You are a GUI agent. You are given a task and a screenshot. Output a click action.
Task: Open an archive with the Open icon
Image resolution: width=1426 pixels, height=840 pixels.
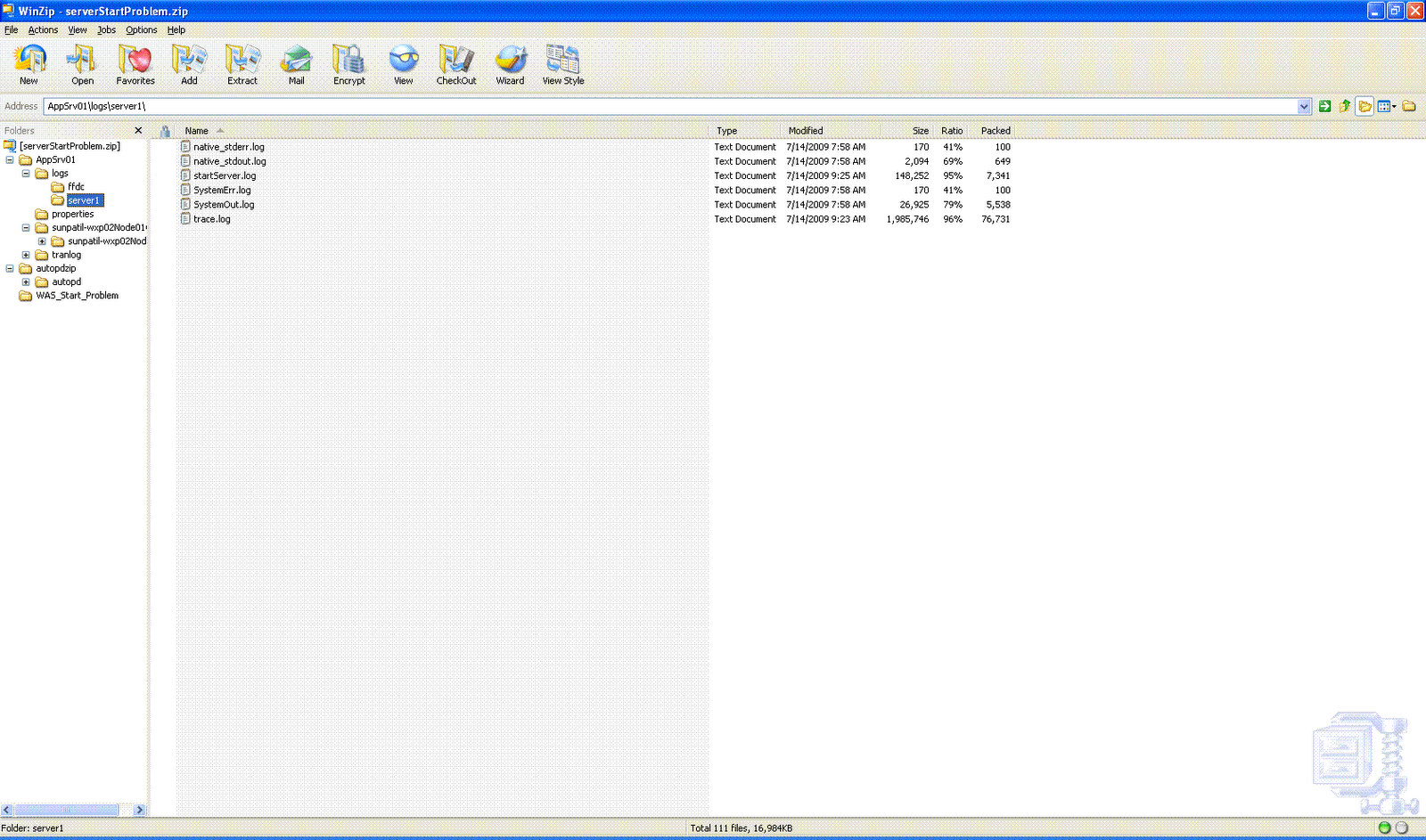[82, 59]
